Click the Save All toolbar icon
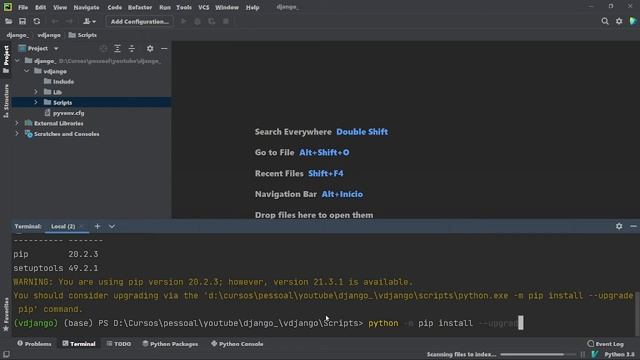The width and height of the screenshot is (640, 360). point(22,21)
